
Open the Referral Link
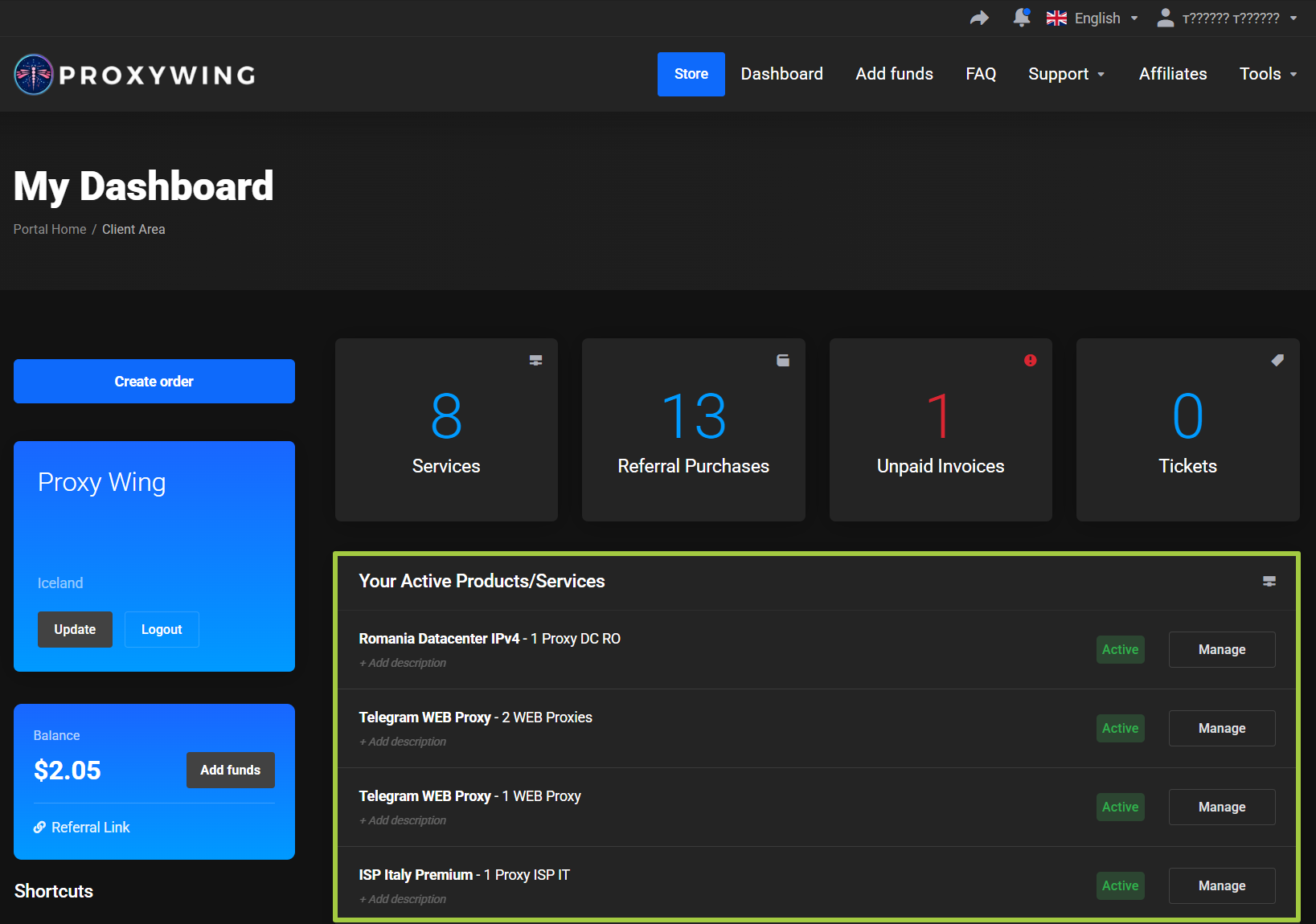91,828
